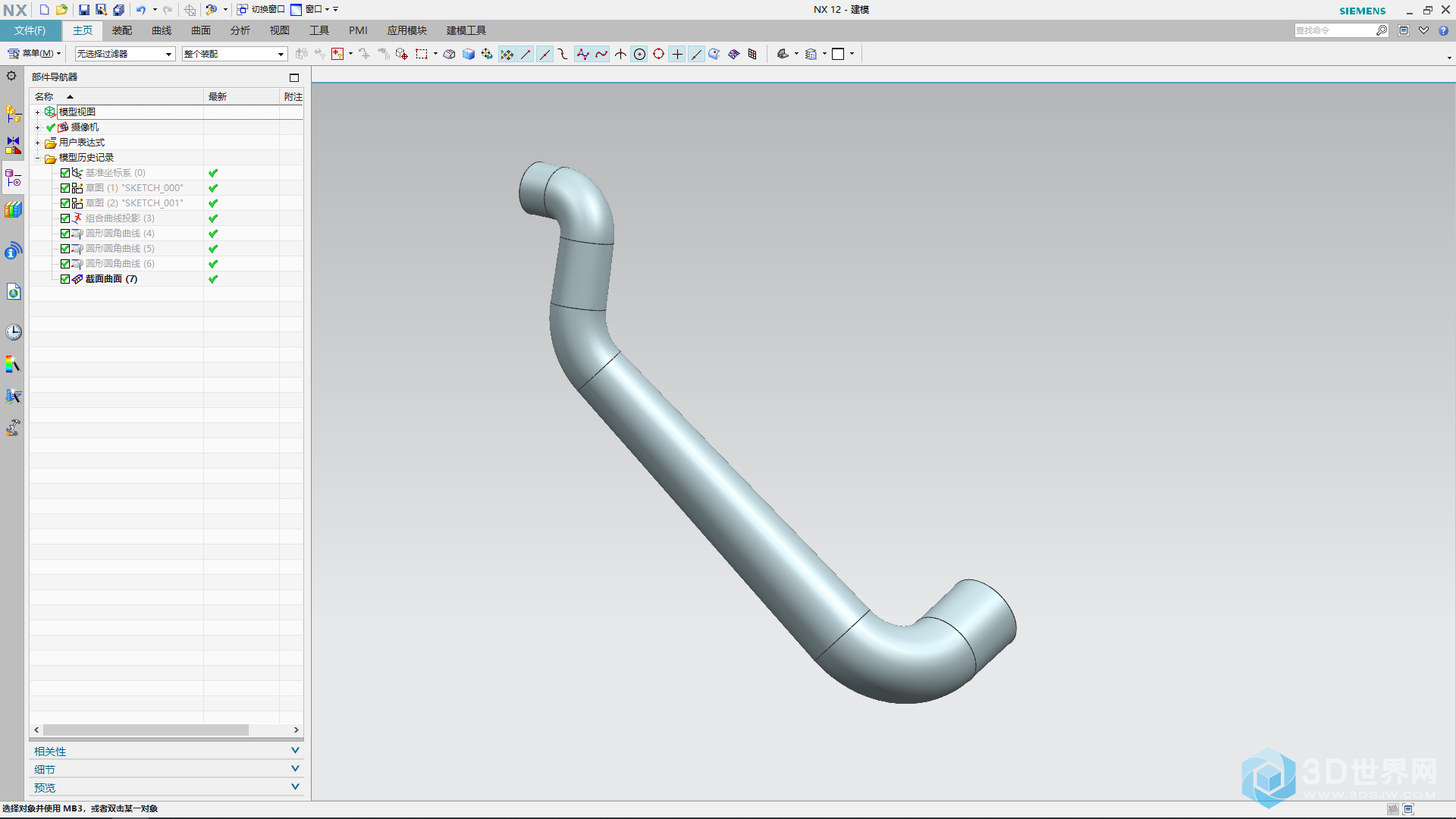Uncheck the 截面曲面 (7) checkbox
This screenshot has width=1456, height=819.
[x=65, y=279]
